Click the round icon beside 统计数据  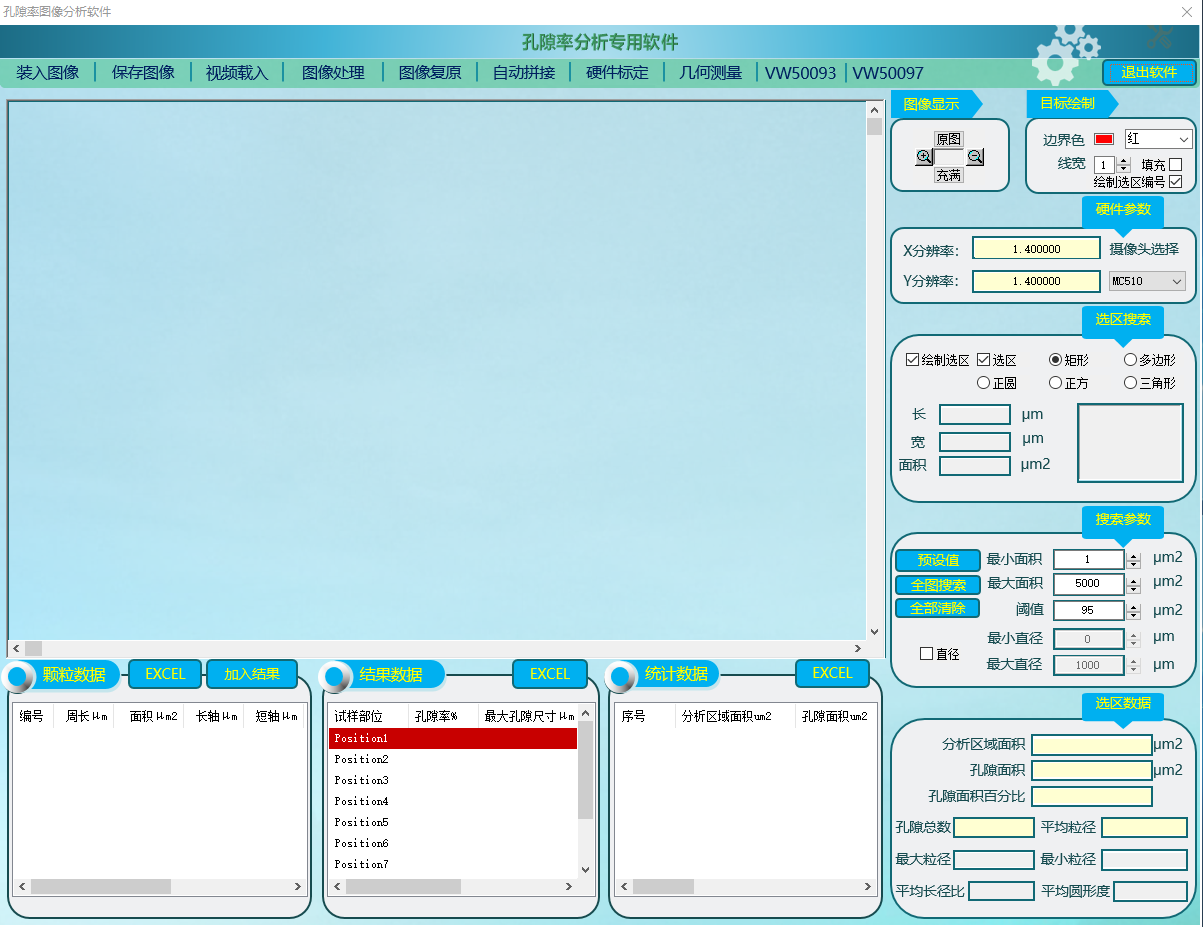(621, 677)
